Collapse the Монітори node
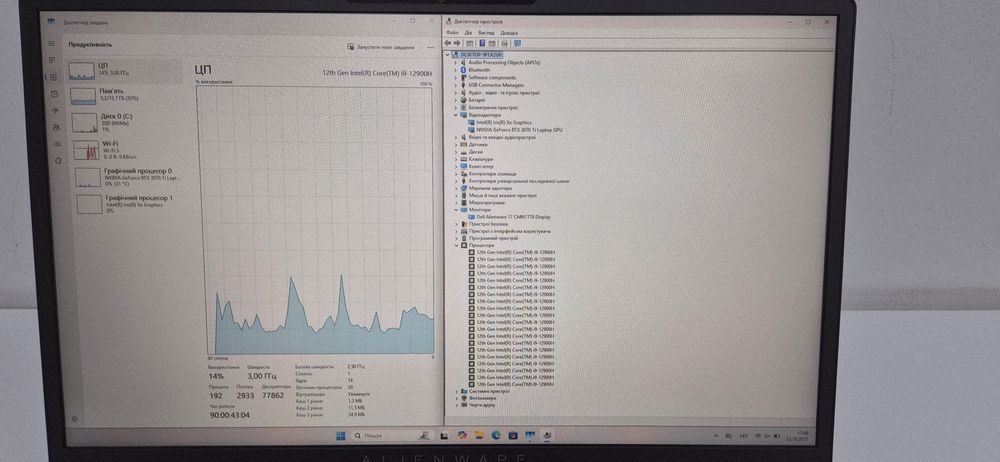 coord(456,209)
